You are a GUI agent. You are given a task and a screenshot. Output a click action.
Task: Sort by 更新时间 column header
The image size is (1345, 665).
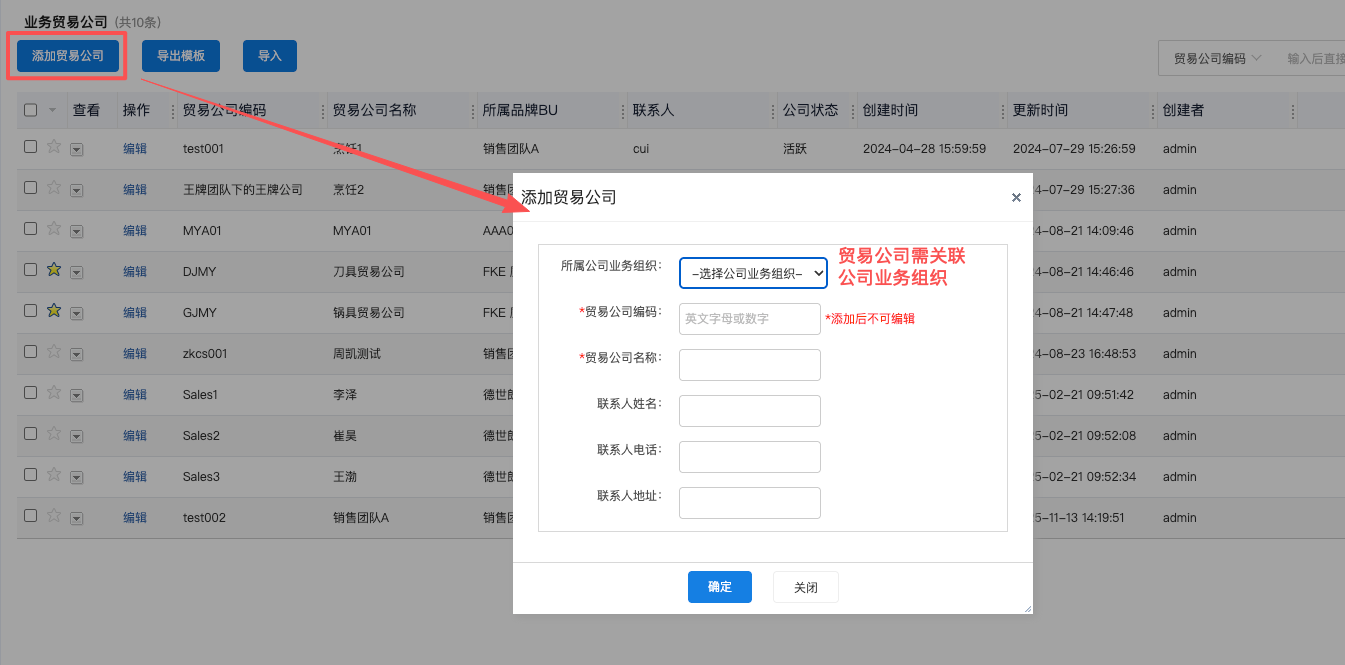1040,110
